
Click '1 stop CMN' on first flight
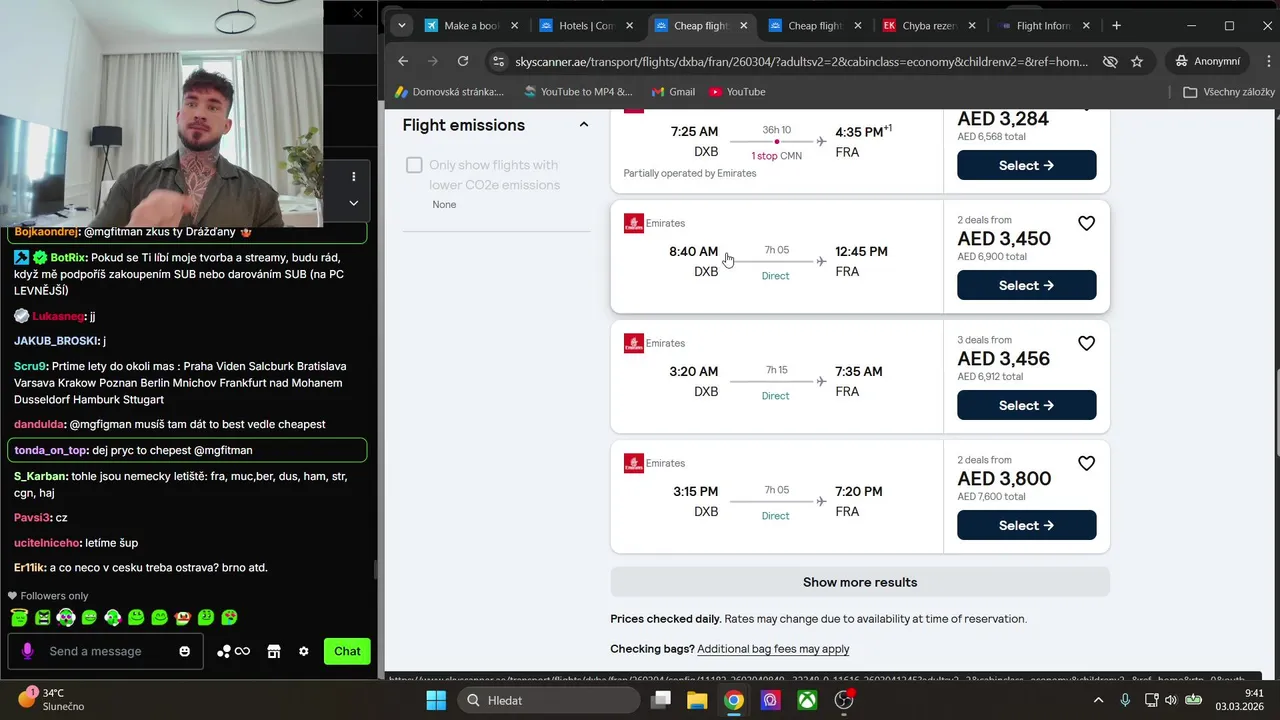click(x=776, y=156)
